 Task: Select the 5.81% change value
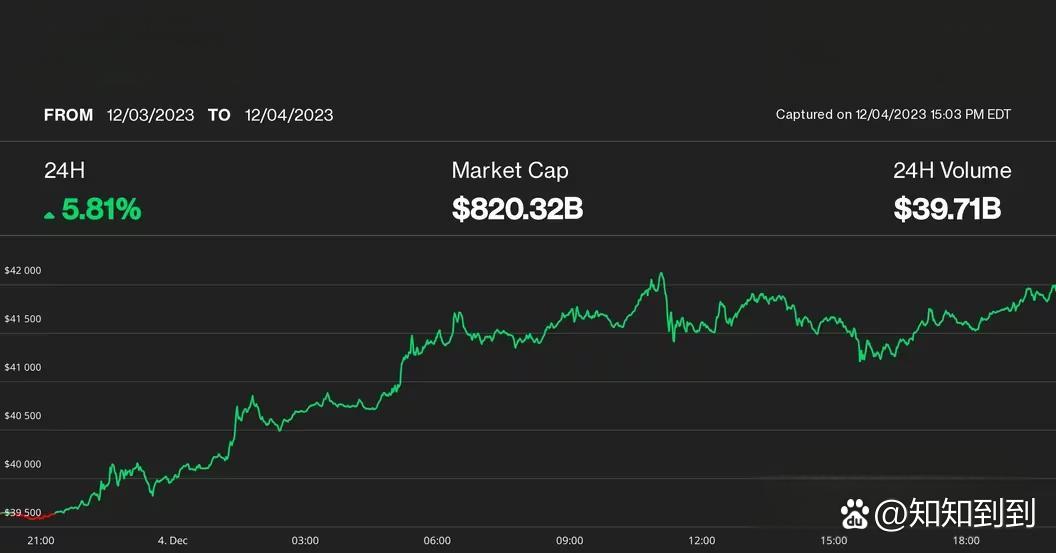(x=101, y=210)
